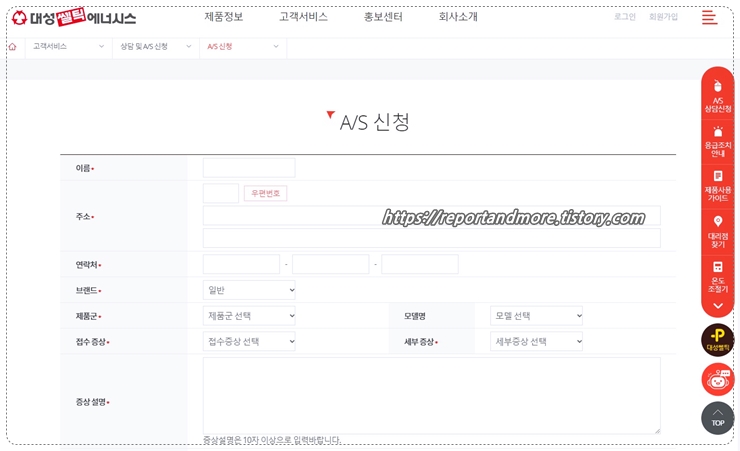Viewport: 740px width, 451px height.
Task: Open the 제품군 선택 dropdown
Action: (x=249, y=316)
